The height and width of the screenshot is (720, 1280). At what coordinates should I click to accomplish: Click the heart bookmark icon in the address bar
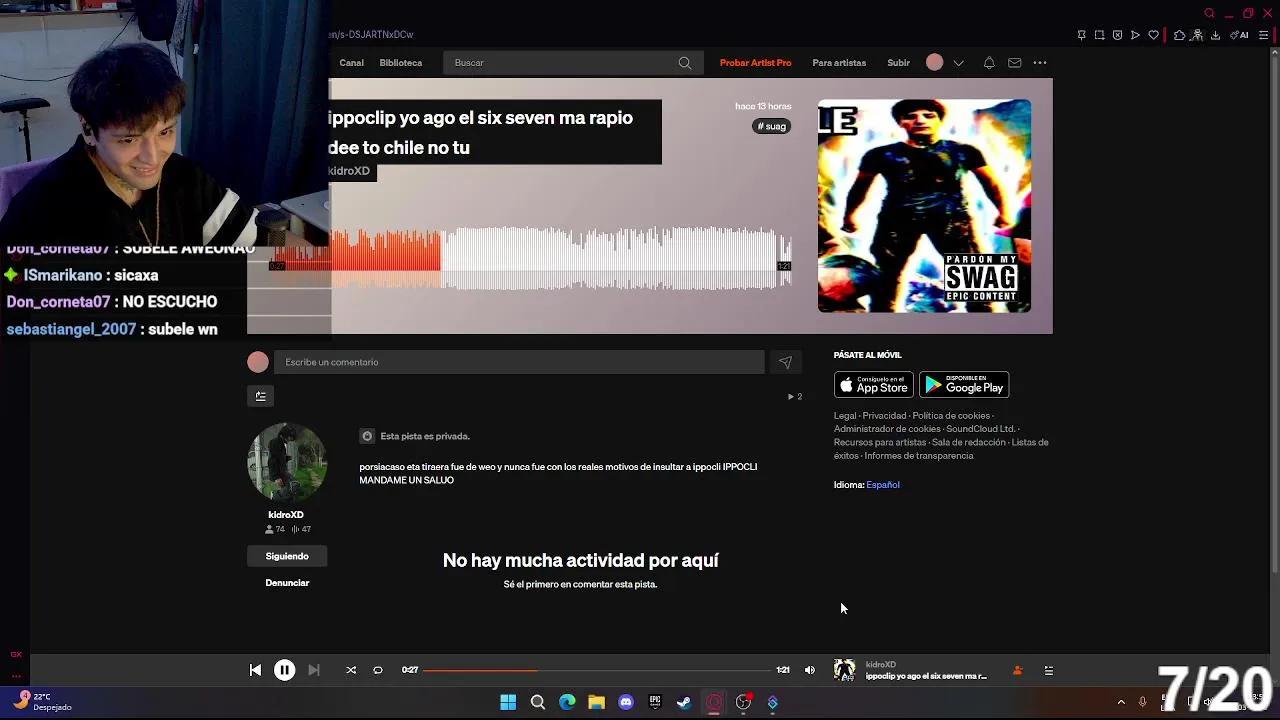1153,35
